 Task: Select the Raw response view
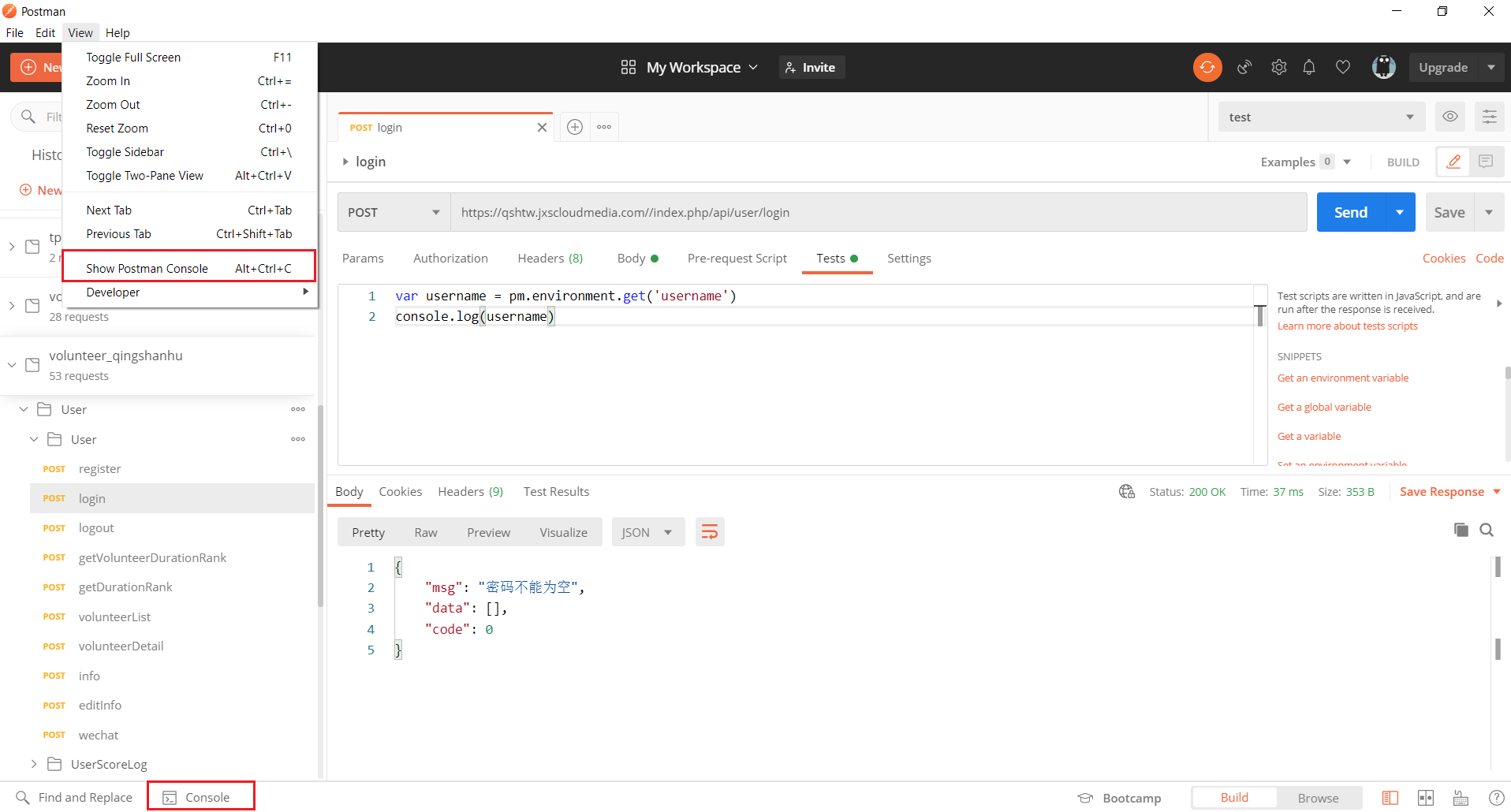pyautogui.click(x=425, y=532)
